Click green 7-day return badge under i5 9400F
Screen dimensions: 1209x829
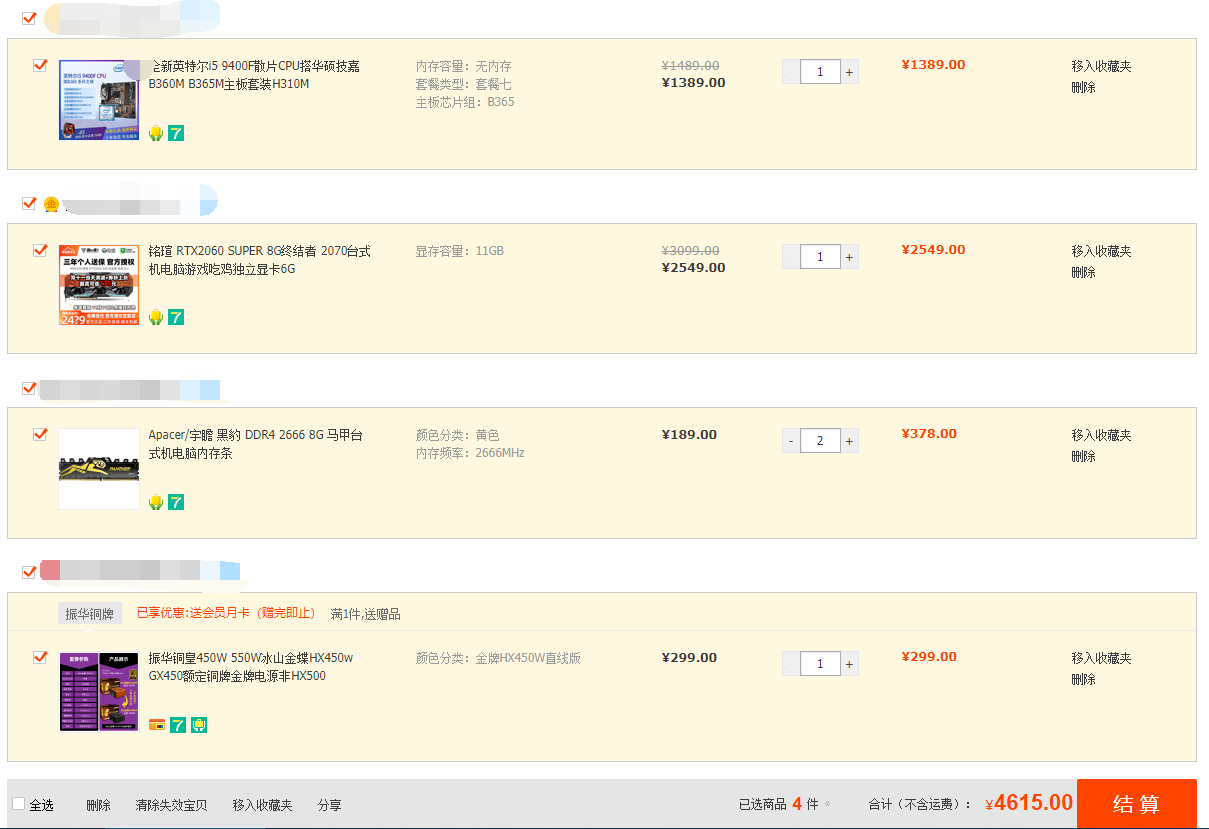(x=176, y=133)
